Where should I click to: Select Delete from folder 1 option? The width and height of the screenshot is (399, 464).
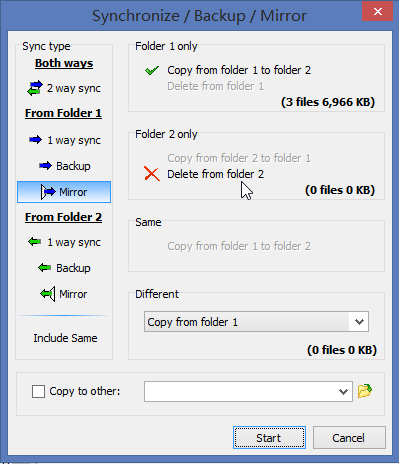click(215, 86)
